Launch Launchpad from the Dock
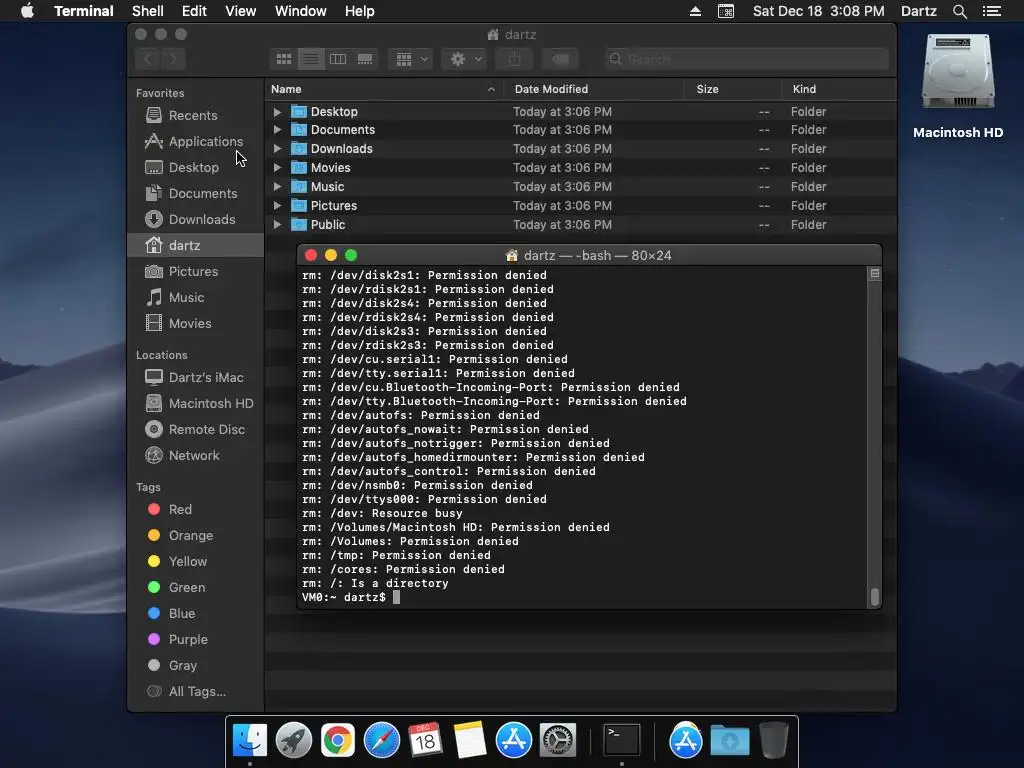 (x=294, y=741)
